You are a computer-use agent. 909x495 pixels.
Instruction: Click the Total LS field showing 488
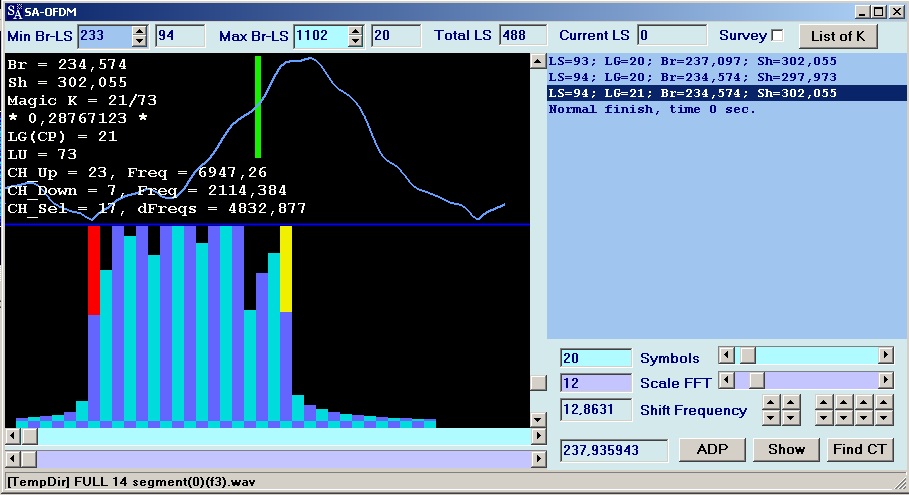(523, 36)
